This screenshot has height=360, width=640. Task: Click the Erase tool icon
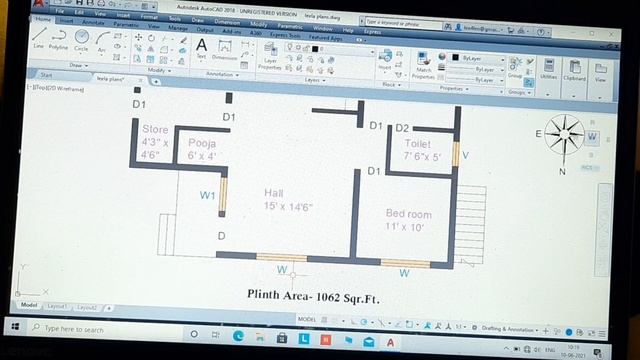click(x=183, y=40)
